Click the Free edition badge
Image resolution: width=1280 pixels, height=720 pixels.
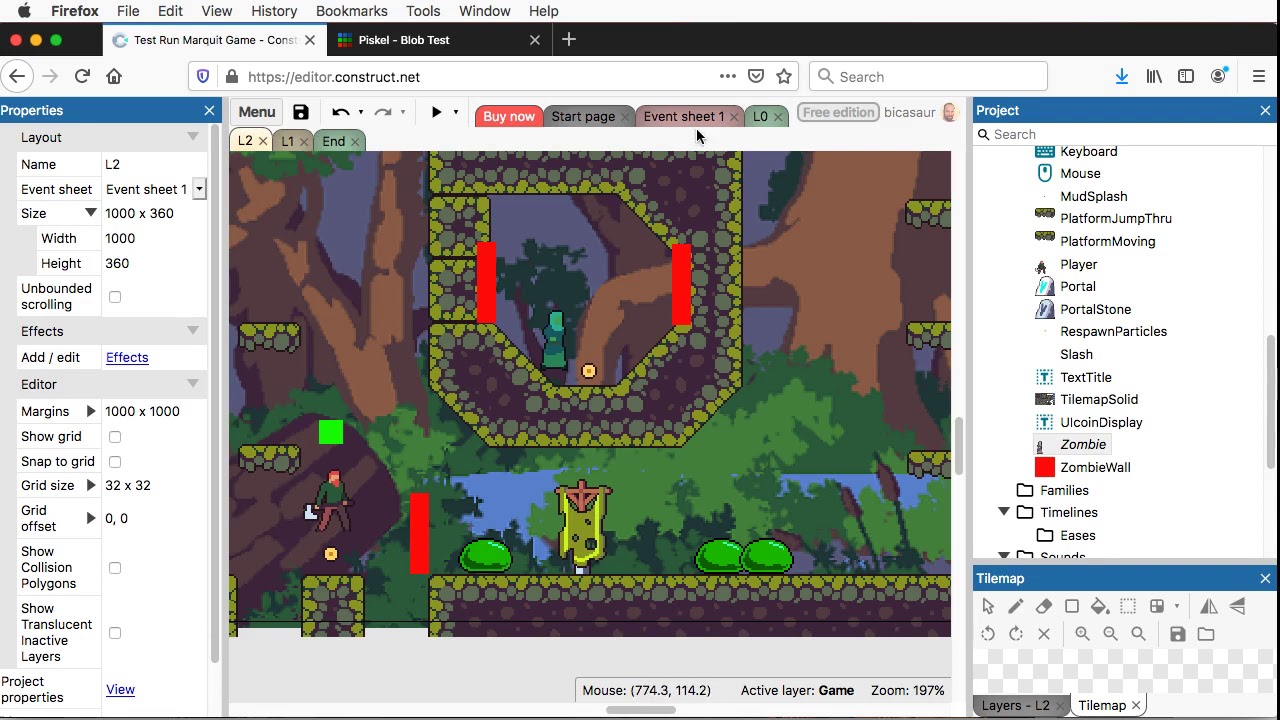[x=838, y=112]
